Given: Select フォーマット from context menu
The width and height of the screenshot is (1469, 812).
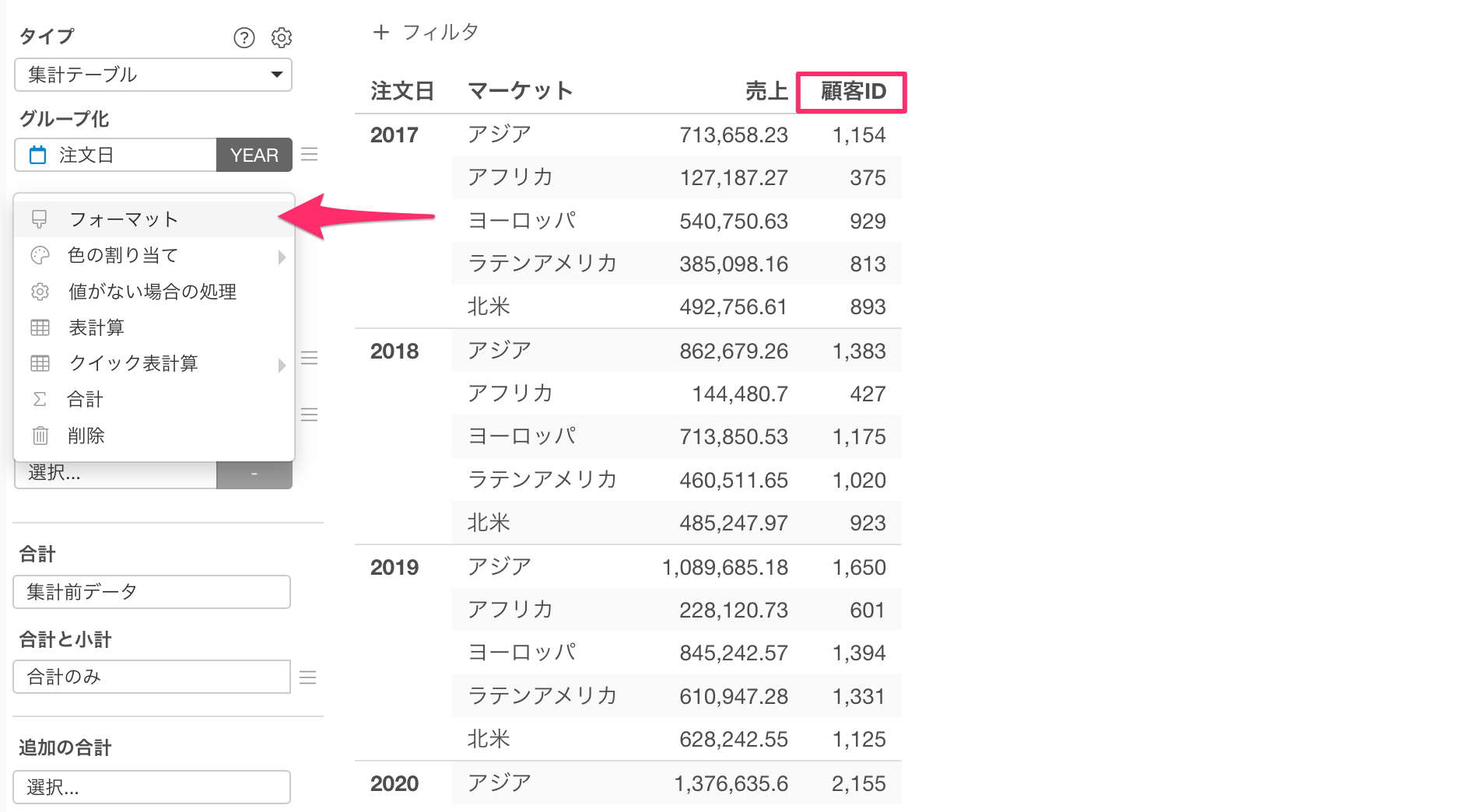Looking at the screenshot, I should pos(124,219).
